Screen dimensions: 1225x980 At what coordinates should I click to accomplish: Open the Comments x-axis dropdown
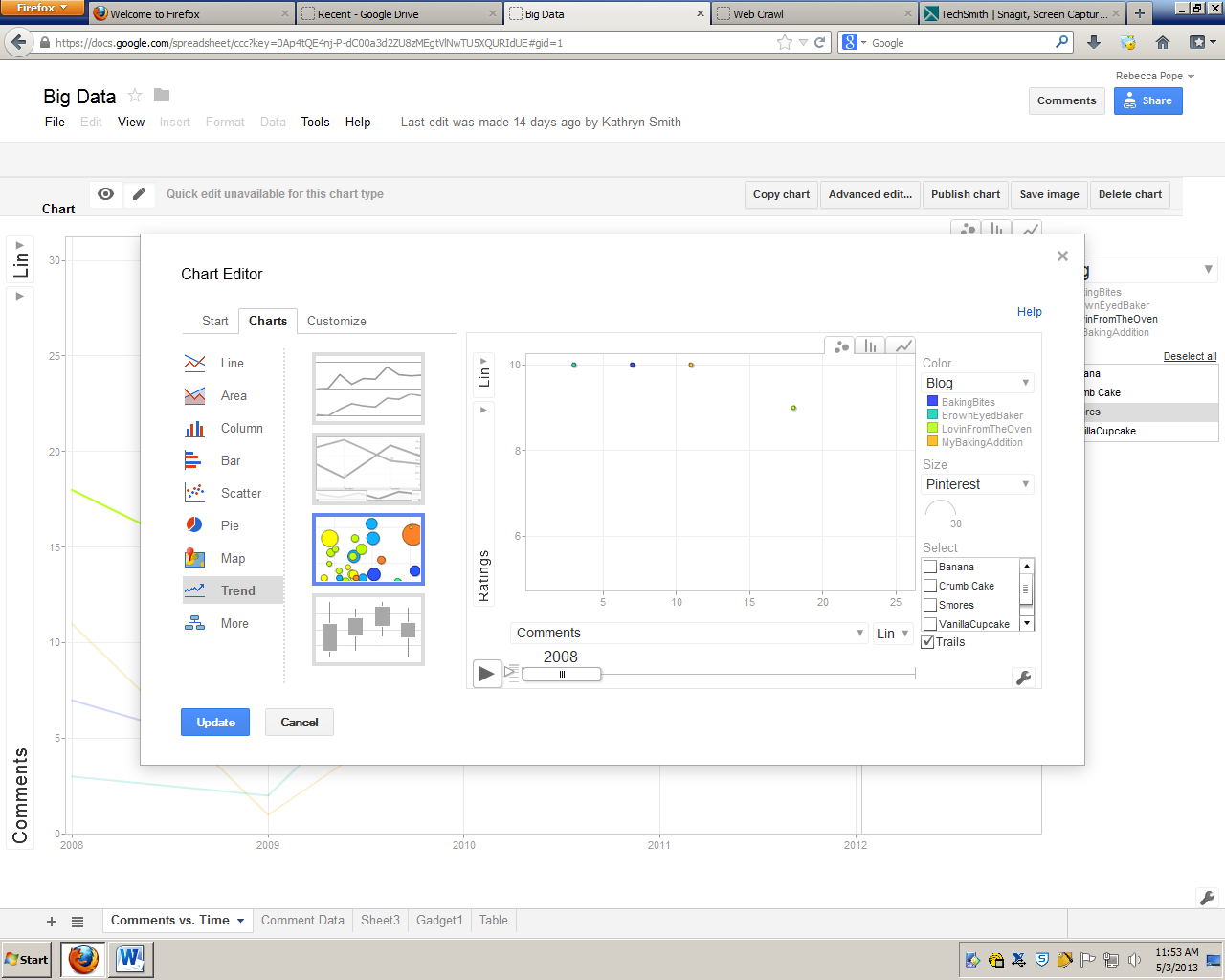tap(689, 633)
